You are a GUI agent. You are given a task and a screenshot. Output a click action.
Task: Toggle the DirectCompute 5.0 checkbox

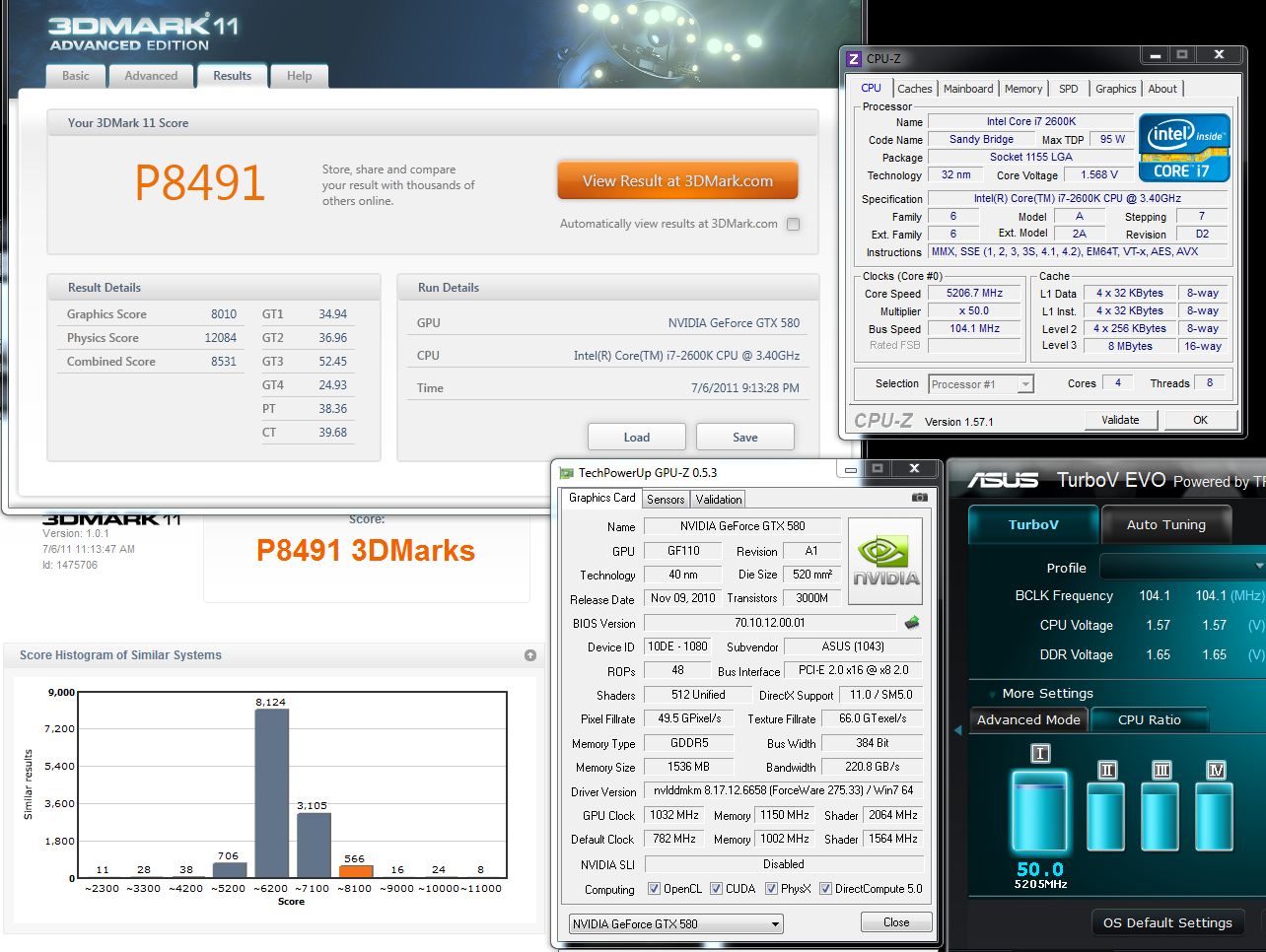tap(825, 888)
